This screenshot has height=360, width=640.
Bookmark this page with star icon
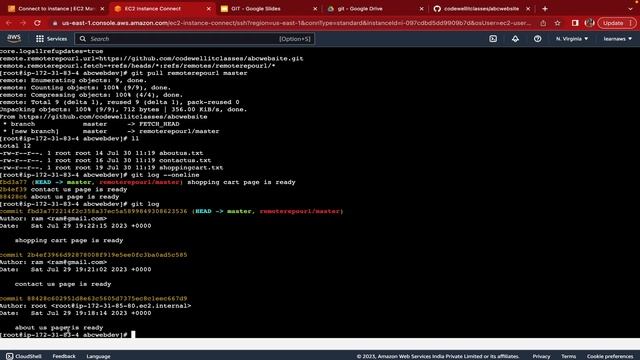(x=558, y=23)
